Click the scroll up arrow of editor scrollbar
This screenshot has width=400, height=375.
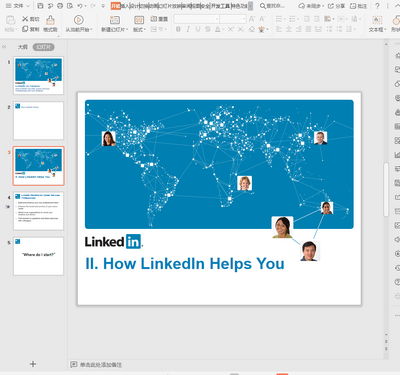pyautogui.click(x=386, y=44)
